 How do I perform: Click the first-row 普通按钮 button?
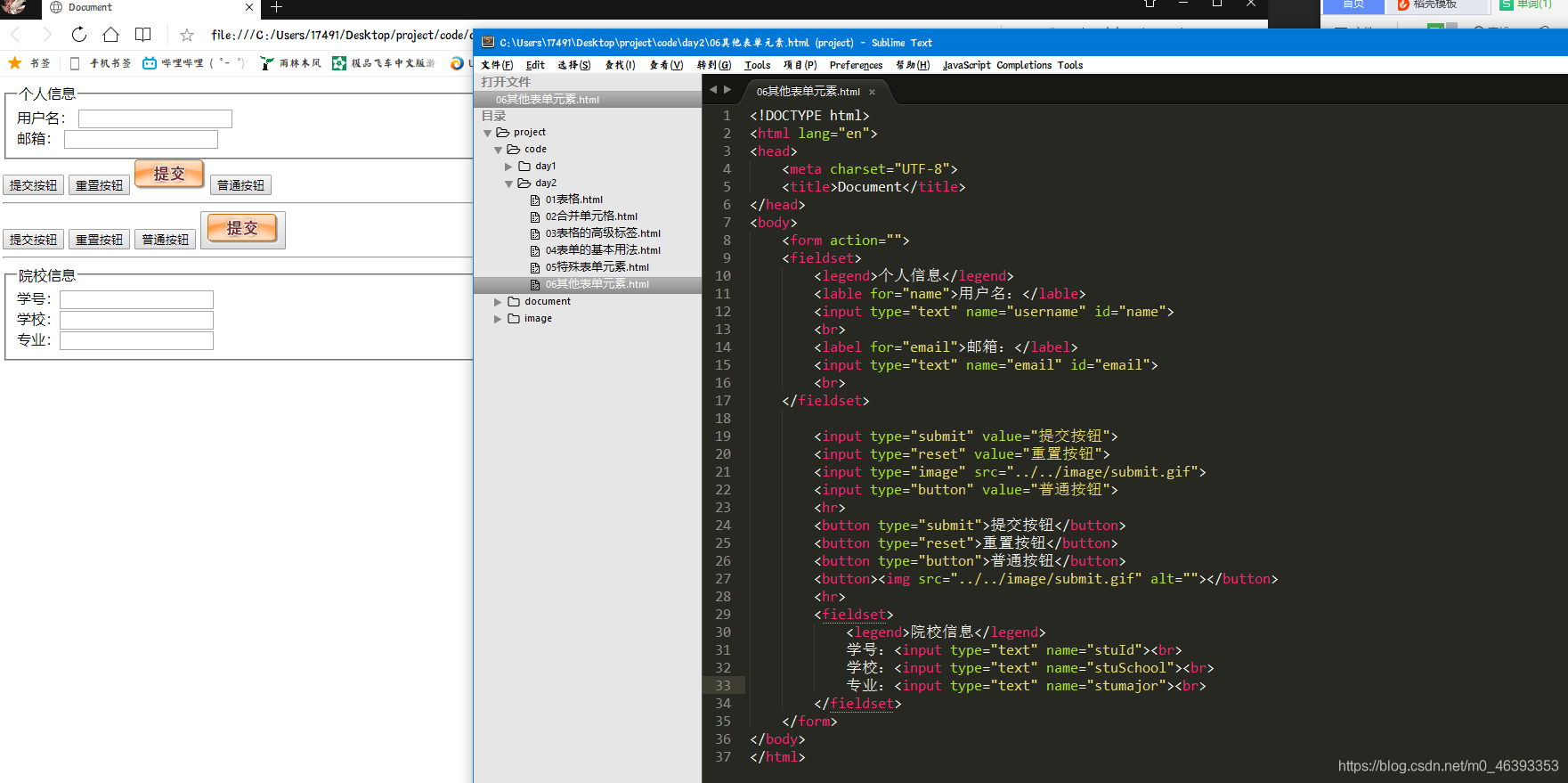tap(240, 185)
